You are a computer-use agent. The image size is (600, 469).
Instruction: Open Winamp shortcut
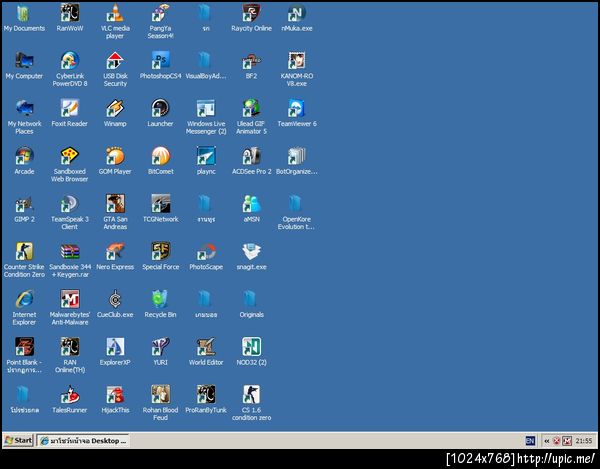(x=115, y=113)
